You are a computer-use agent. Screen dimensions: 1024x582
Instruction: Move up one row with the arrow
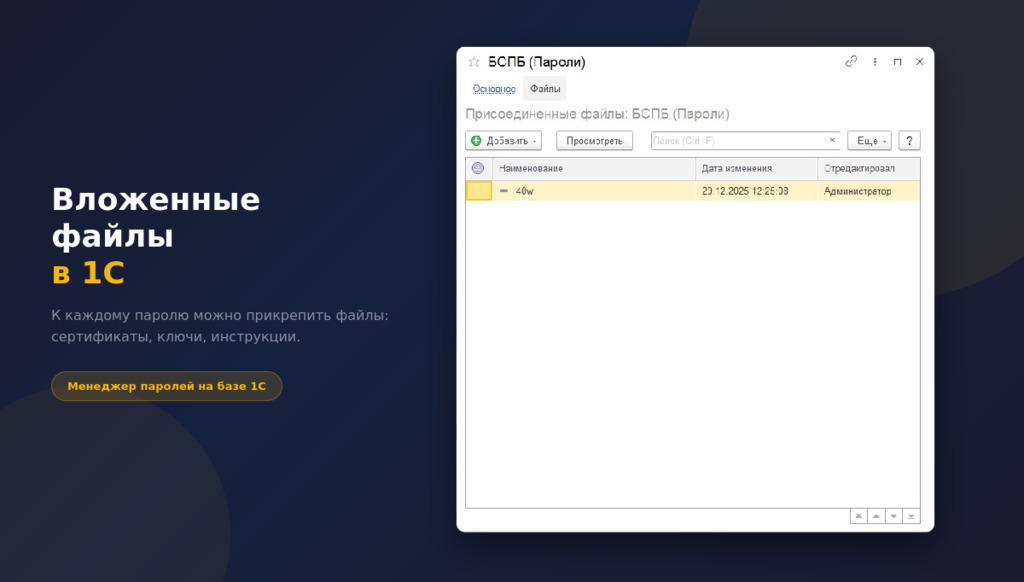[876, 516]
